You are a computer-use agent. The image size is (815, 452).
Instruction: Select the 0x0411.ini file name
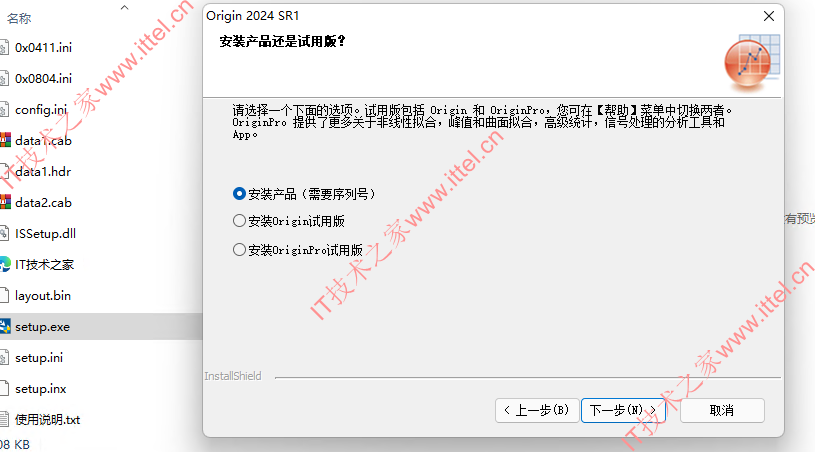[x=44, y=48]
